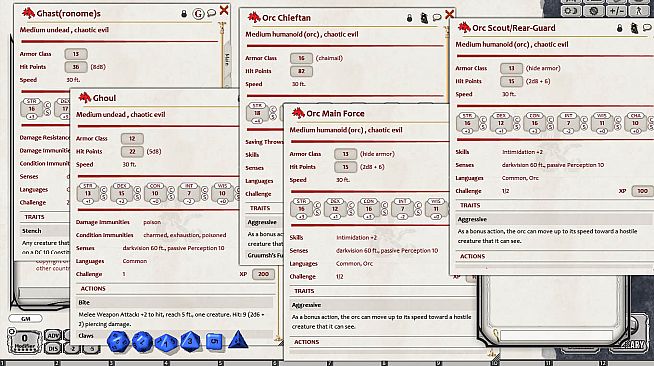The width and height of the screenshot is (654, 366).
Task: Click the XP 200 field on Ghoul sheet
Action: pos(263,274)
